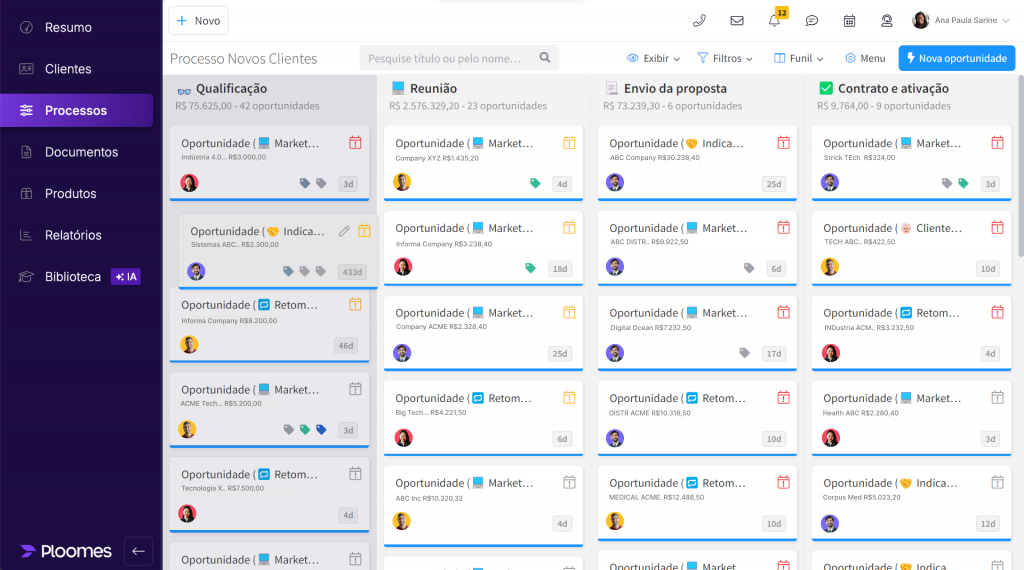This screenshot has width=1024, height=570.
Task: Go to Clientes in the sidebar
Action: (x=68, y=69)
